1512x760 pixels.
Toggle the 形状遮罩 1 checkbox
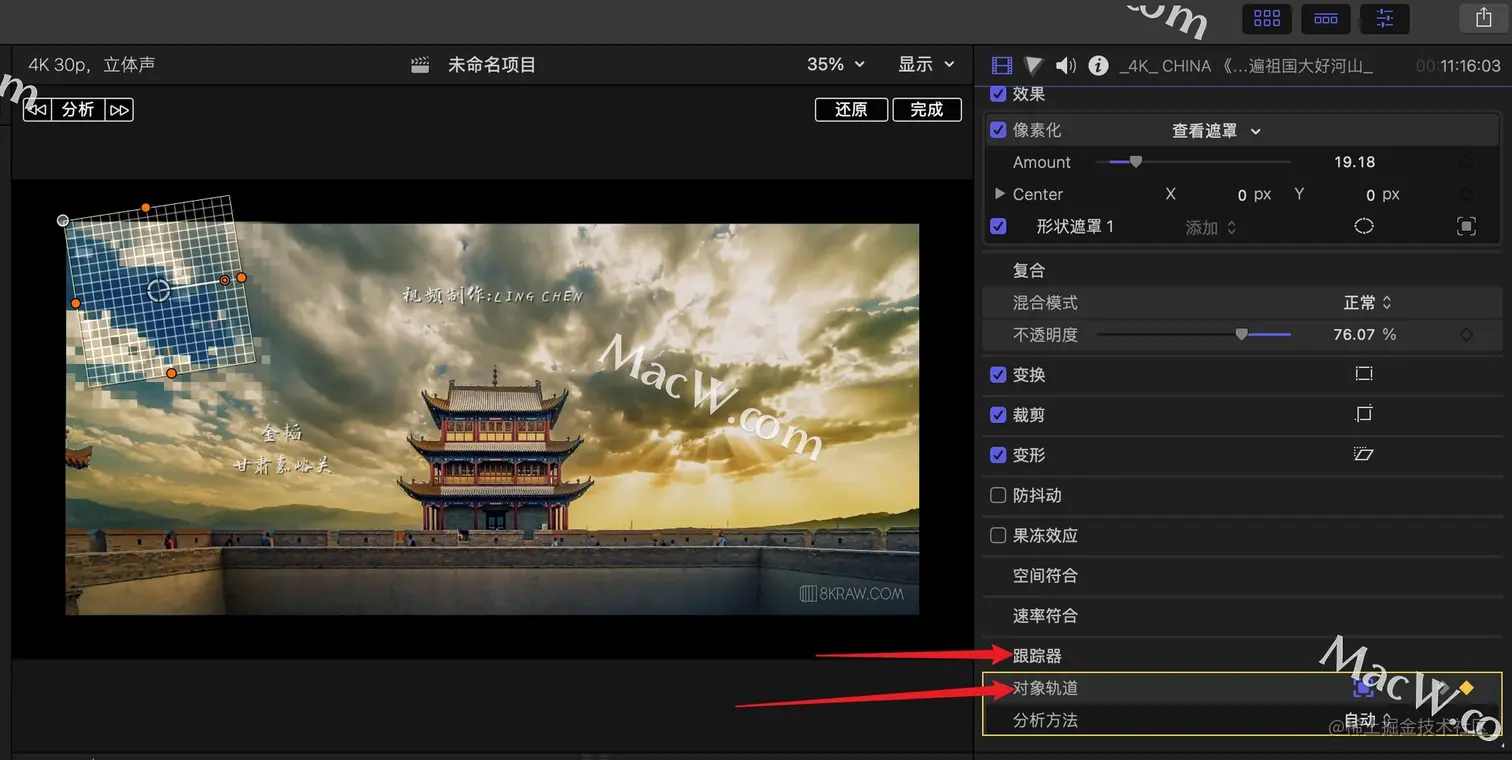point(998,226)
